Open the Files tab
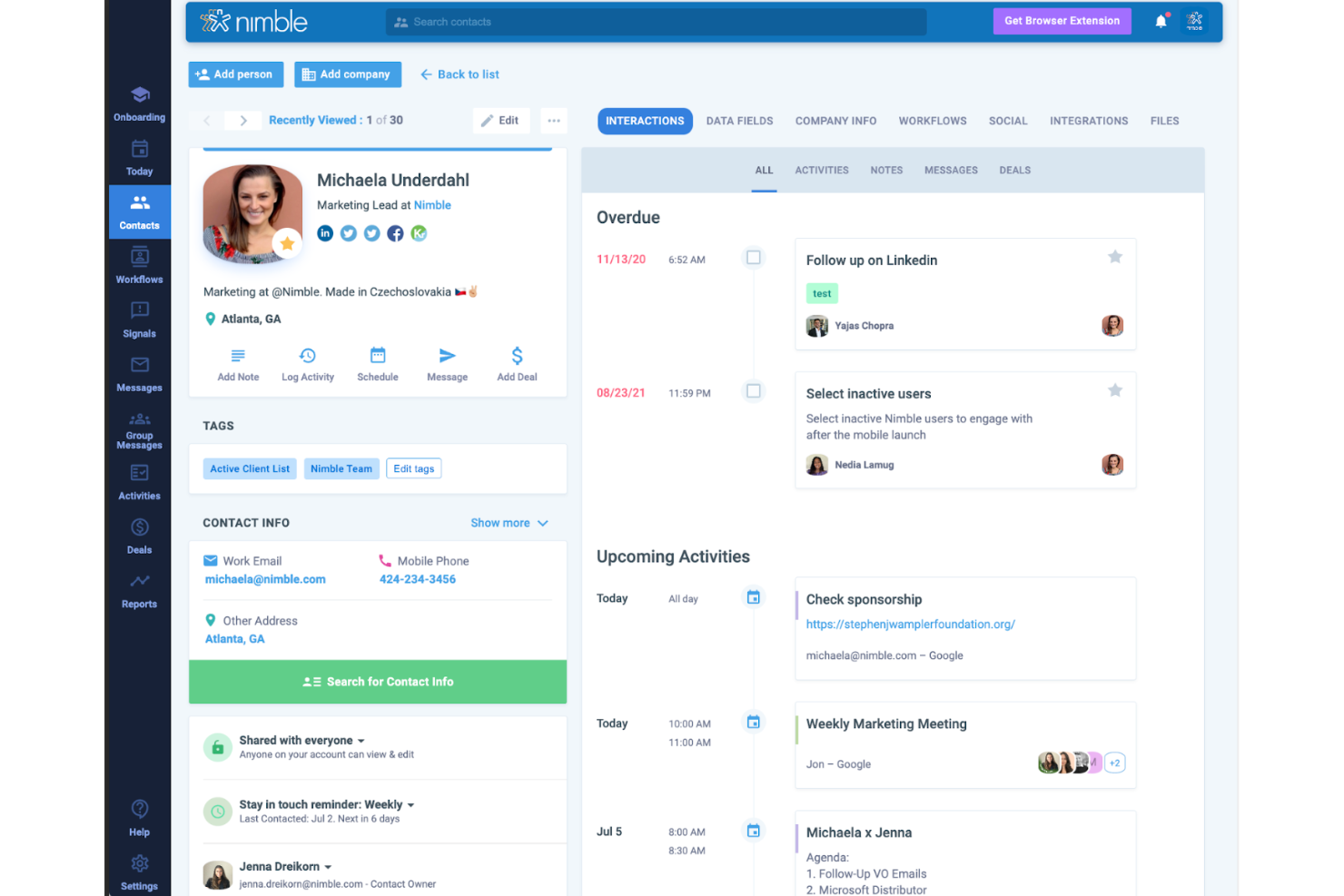Viewport: 1344px width, 896px height. 1164,121
